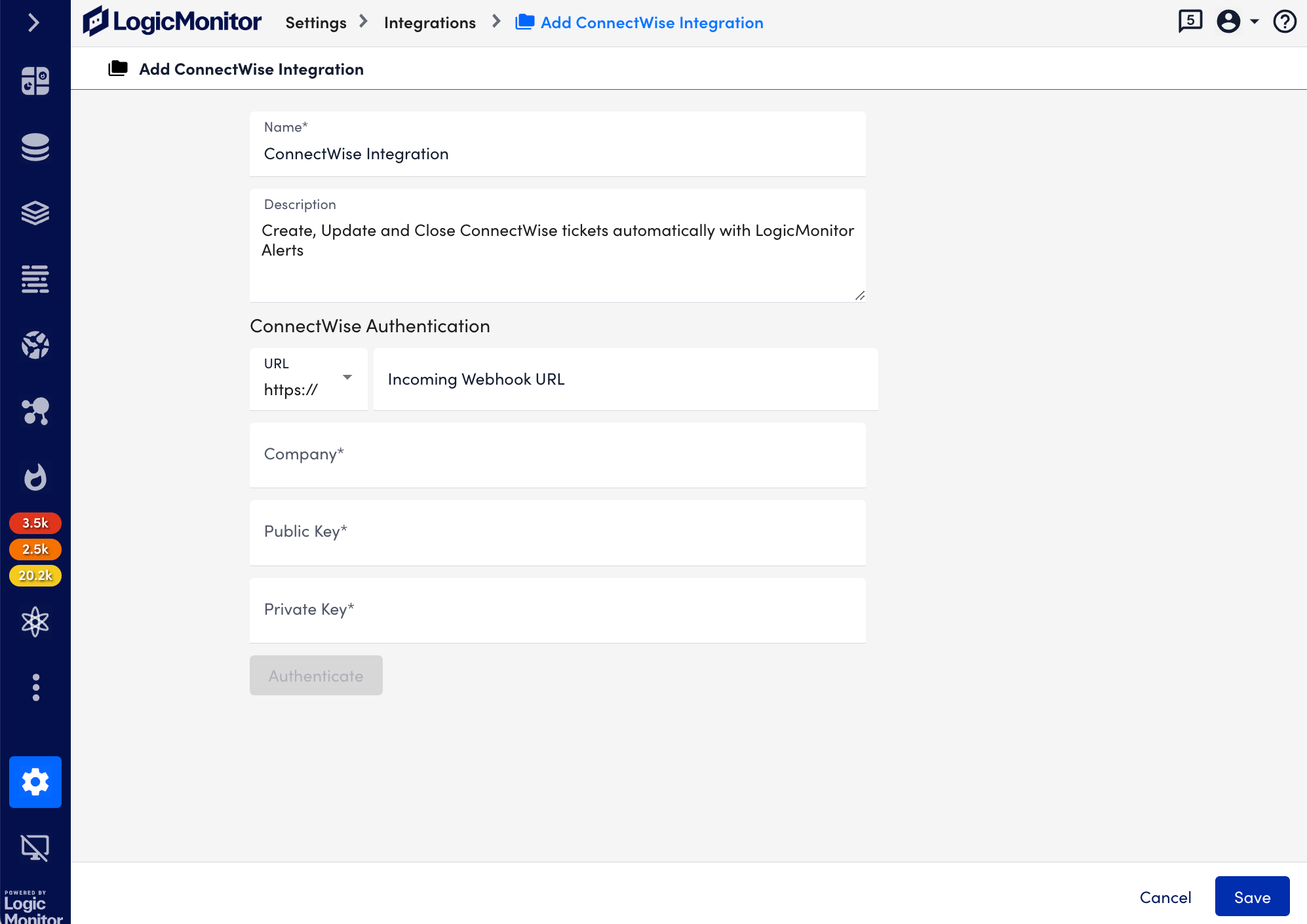Image resolution: width=1307 pixels, height=924 pixels.
Task: Open the three-dot more options icon
Action: pyautogui.click(x=35, y=687)
